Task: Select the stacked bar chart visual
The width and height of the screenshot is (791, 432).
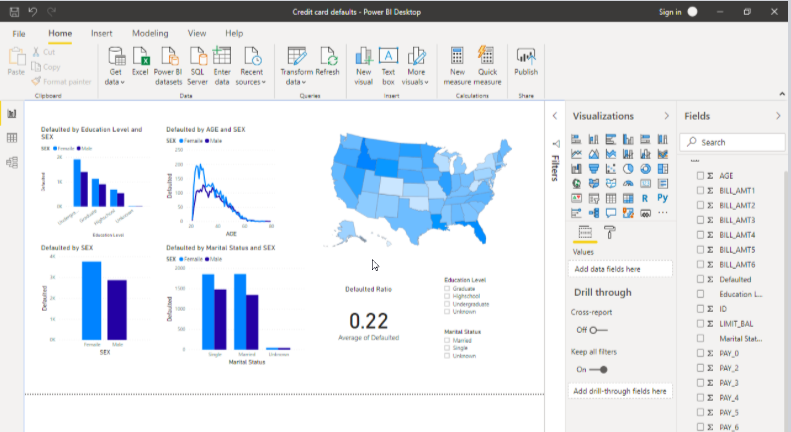Action: (x=576, y=139)
